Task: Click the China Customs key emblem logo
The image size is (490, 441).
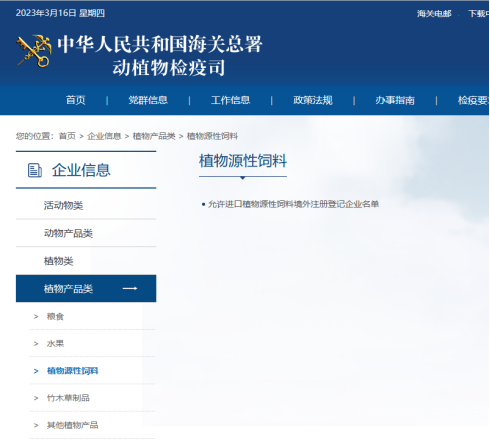Action: pyautogui.click(x=34, y=51)
